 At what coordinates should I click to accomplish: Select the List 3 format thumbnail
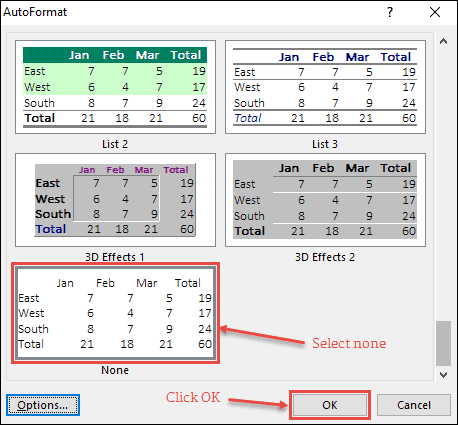(325, 87)
